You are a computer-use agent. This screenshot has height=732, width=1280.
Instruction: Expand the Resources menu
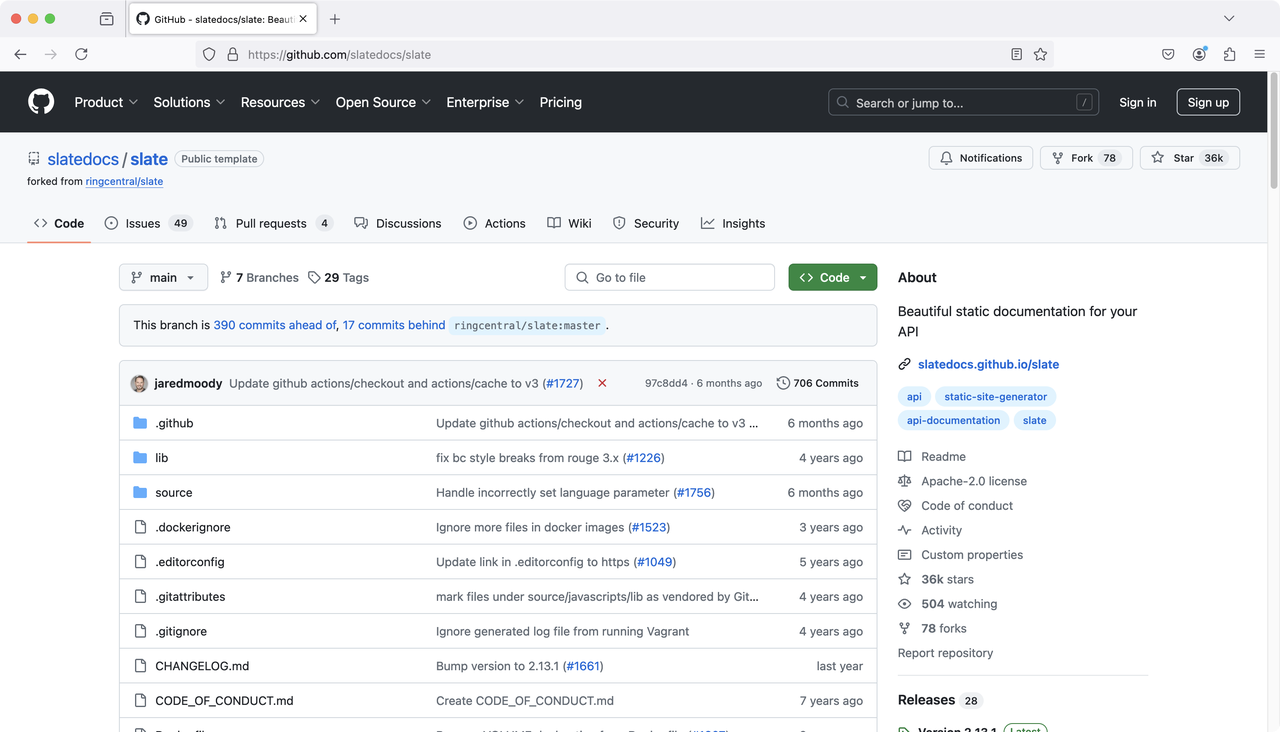280,102
